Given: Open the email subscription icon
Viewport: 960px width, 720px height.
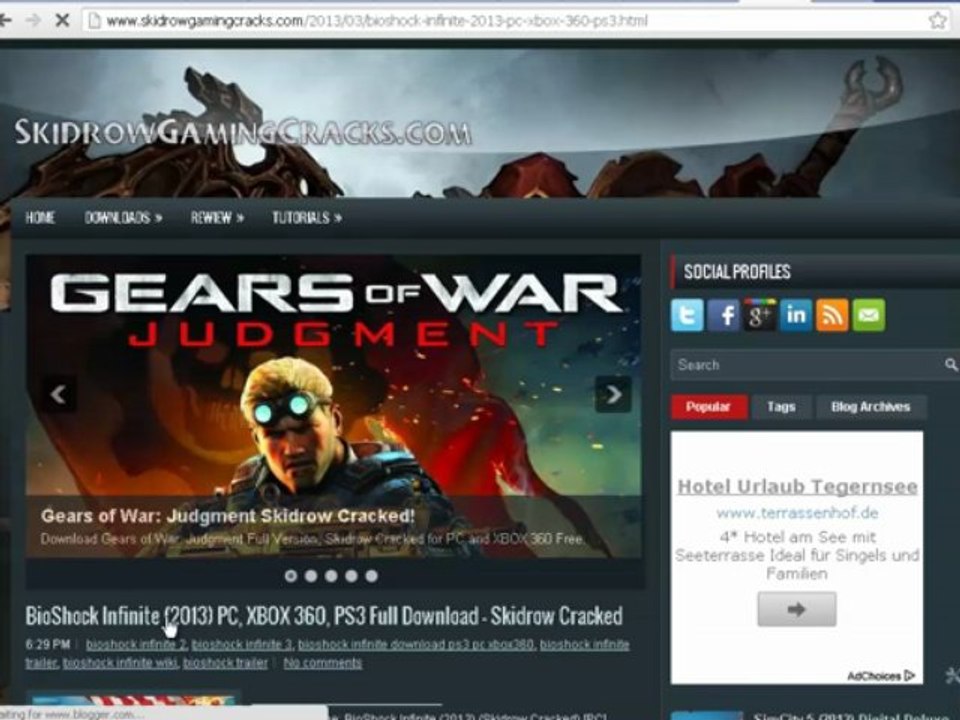Looking at the screenshot, I should 868,315.
